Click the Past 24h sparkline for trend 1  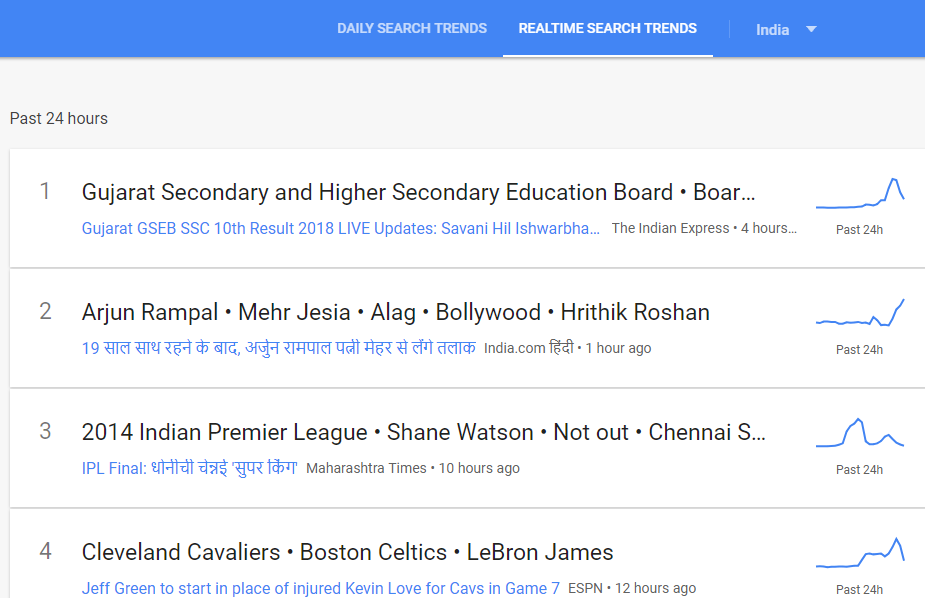(860, 192)
